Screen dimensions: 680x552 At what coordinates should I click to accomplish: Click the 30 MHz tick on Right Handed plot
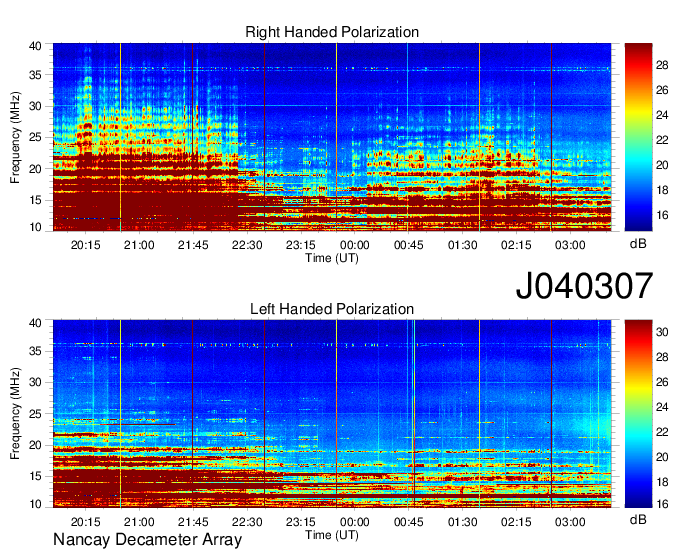(35, 106)
